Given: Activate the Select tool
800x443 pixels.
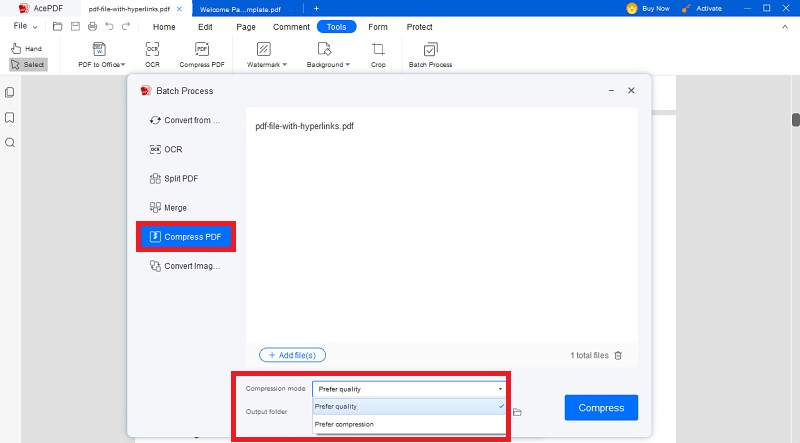Looking at the screenshot, I should [28, 64].
